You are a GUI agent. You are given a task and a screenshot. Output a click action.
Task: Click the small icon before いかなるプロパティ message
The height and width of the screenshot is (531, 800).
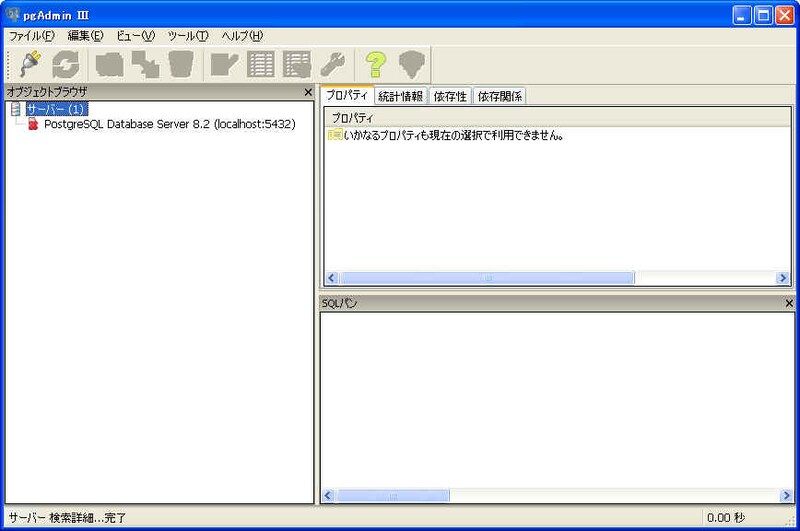coord(335,135)
